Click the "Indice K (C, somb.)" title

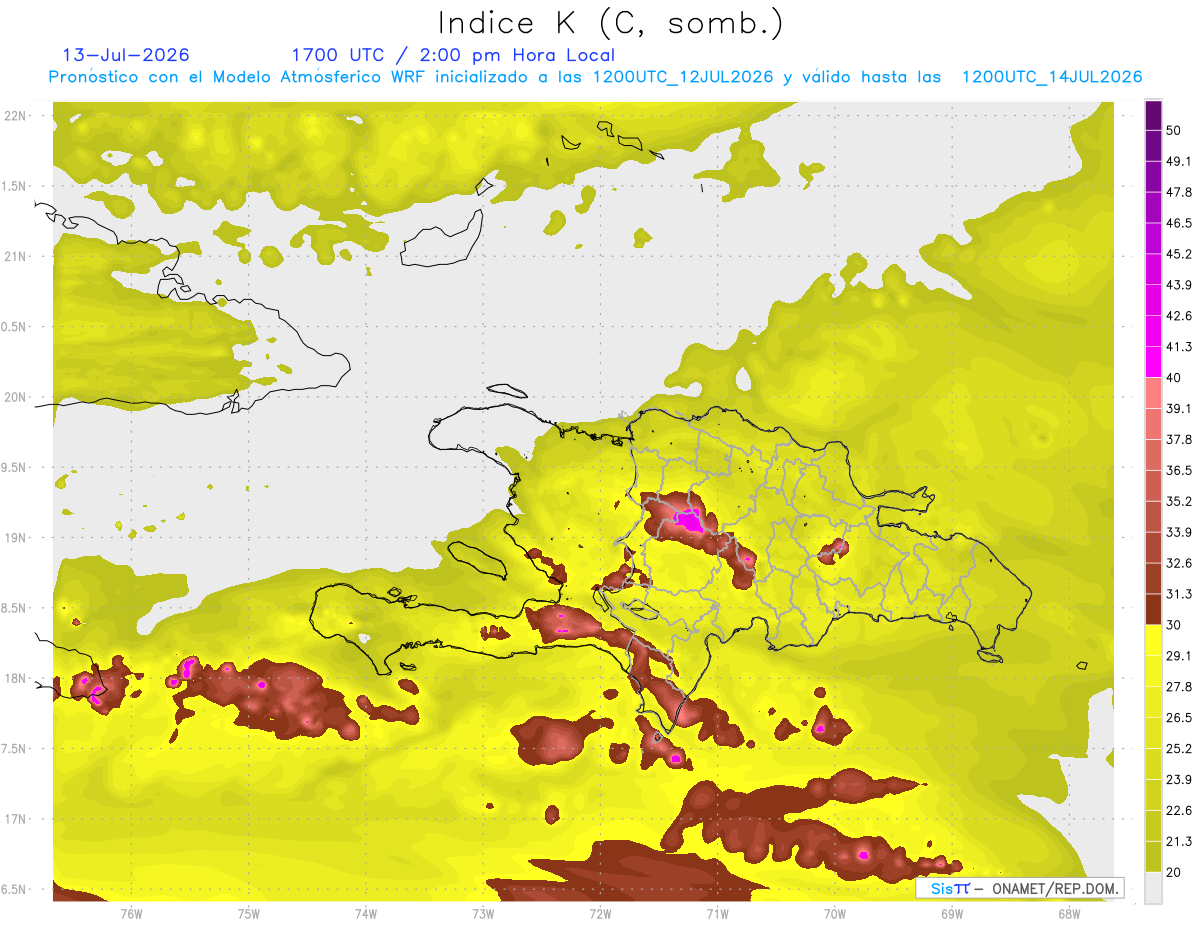[x=610, y=22]
